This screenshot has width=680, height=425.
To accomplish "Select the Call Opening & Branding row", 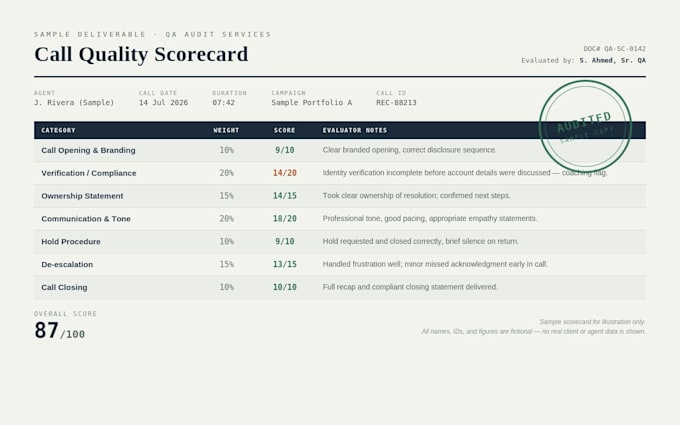I will 340,150.
